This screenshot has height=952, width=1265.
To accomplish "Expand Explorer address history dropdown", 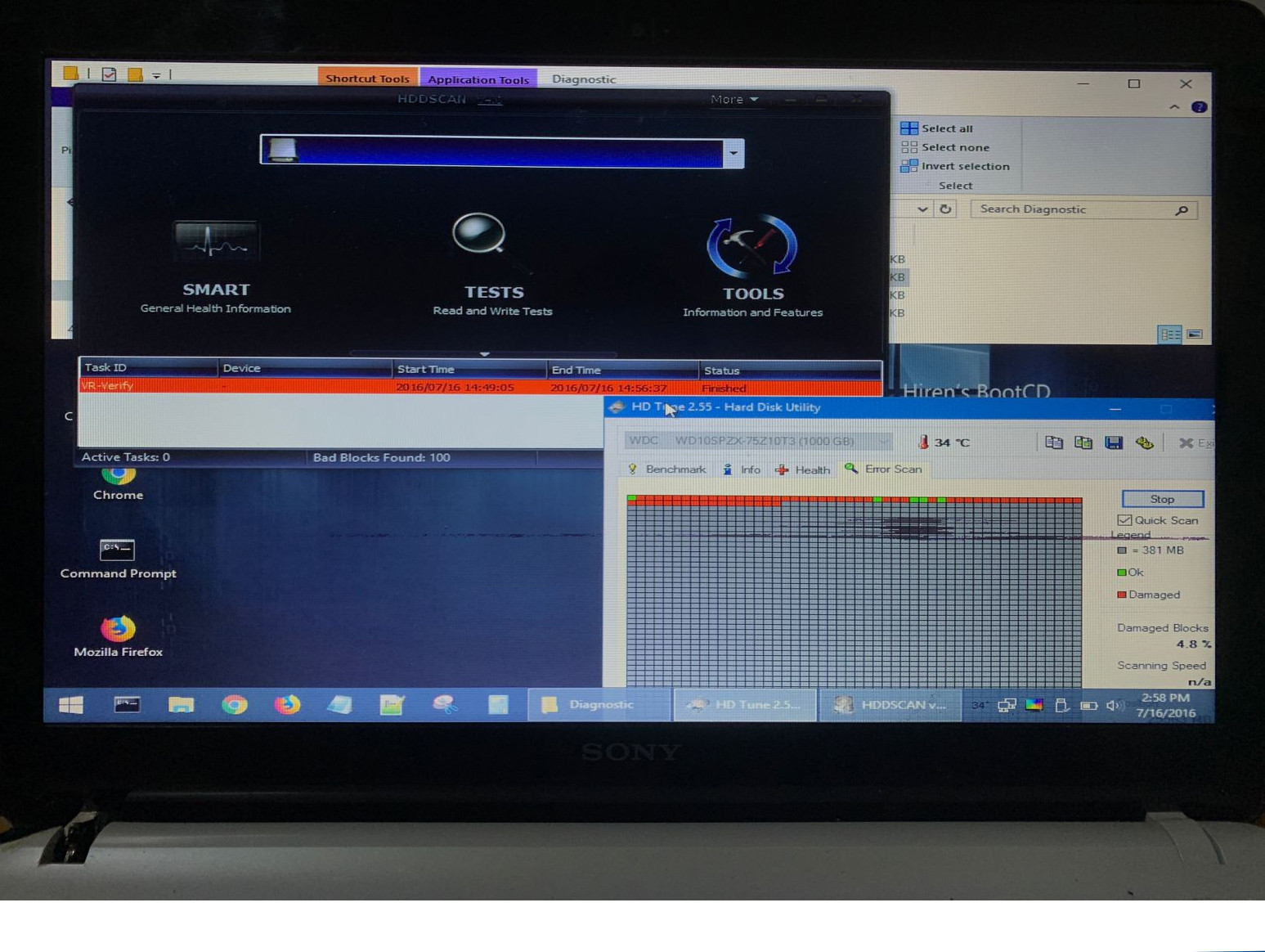I will click(x=922, y=209).
